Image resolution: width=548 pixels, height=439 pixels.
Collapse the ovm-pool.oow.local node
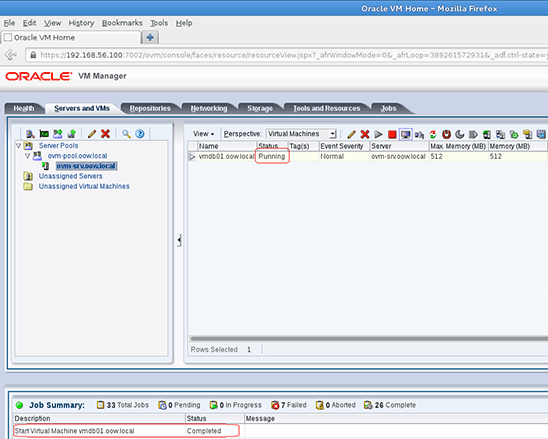click(x=27, y=156)
